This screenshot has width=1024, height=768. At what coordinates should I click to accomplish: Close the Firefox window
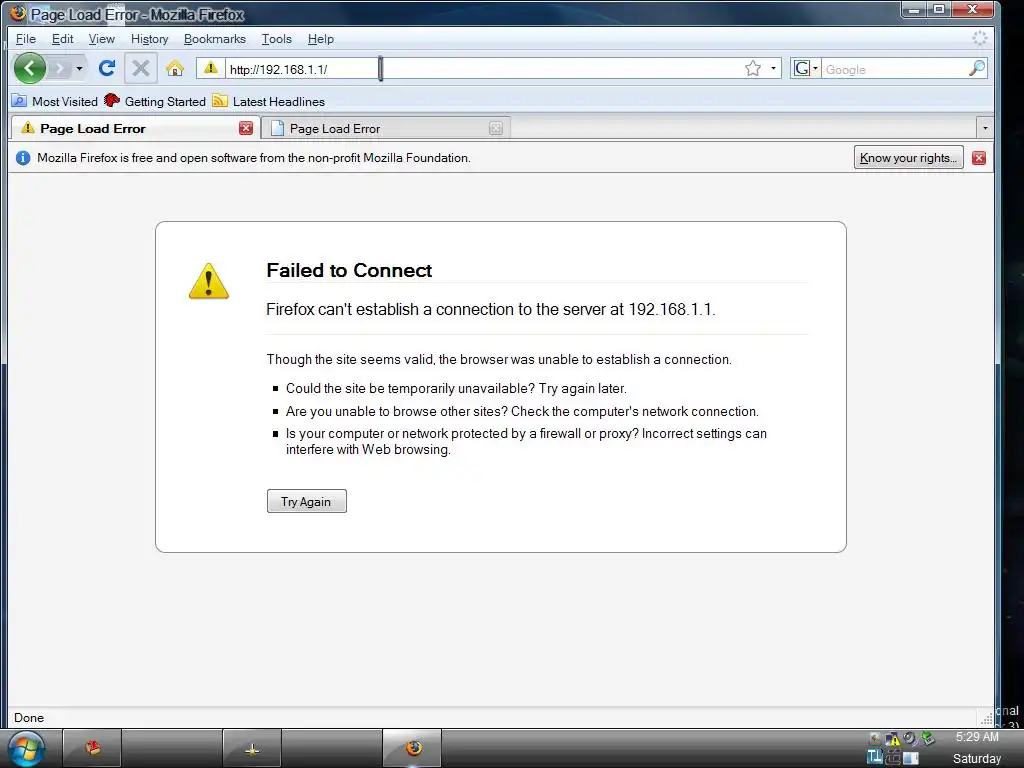(972, 9)
